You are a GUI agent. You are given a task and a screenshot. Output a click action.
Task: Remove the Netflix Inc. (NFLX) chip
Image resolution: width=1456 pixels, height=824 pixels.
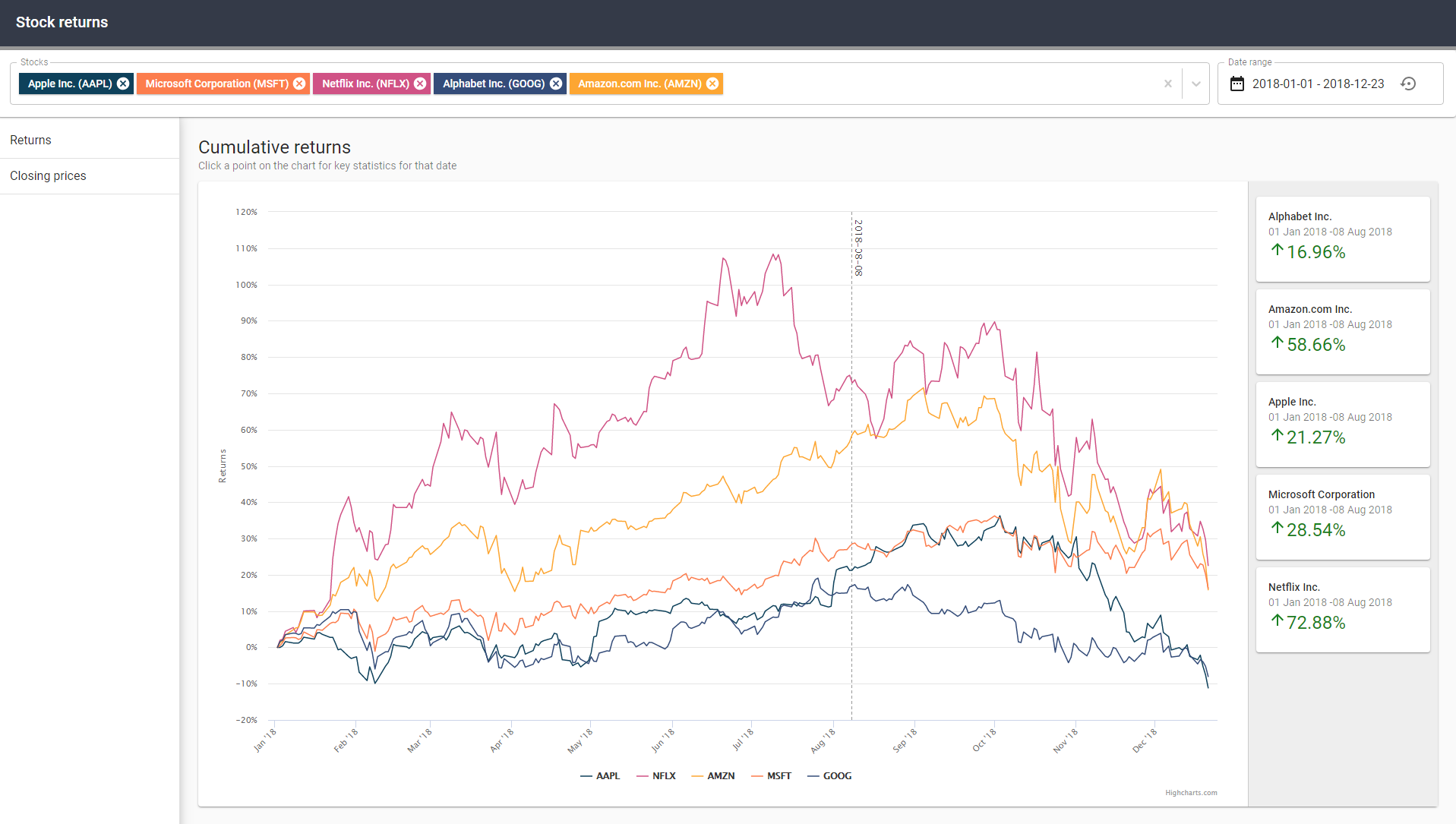[420, 84]
